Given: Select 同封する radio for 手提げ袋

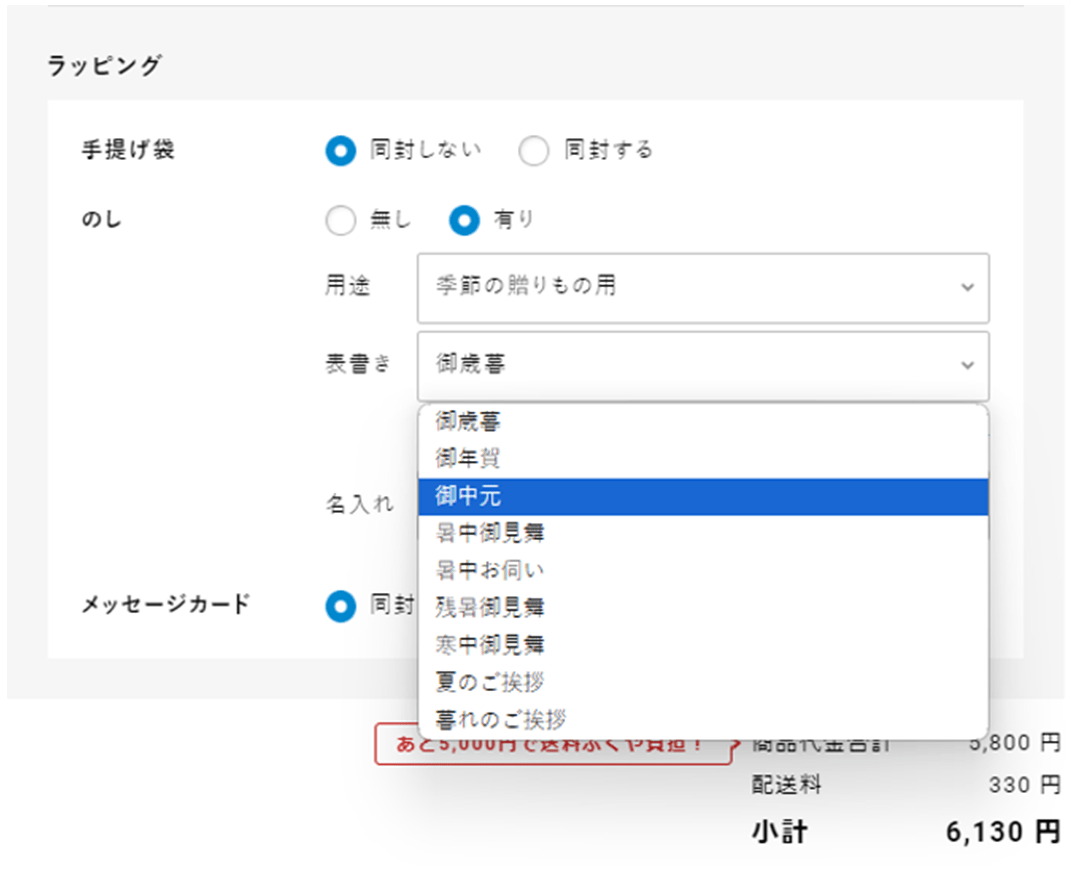Looking at the screenshot, I should click(534, 151).
